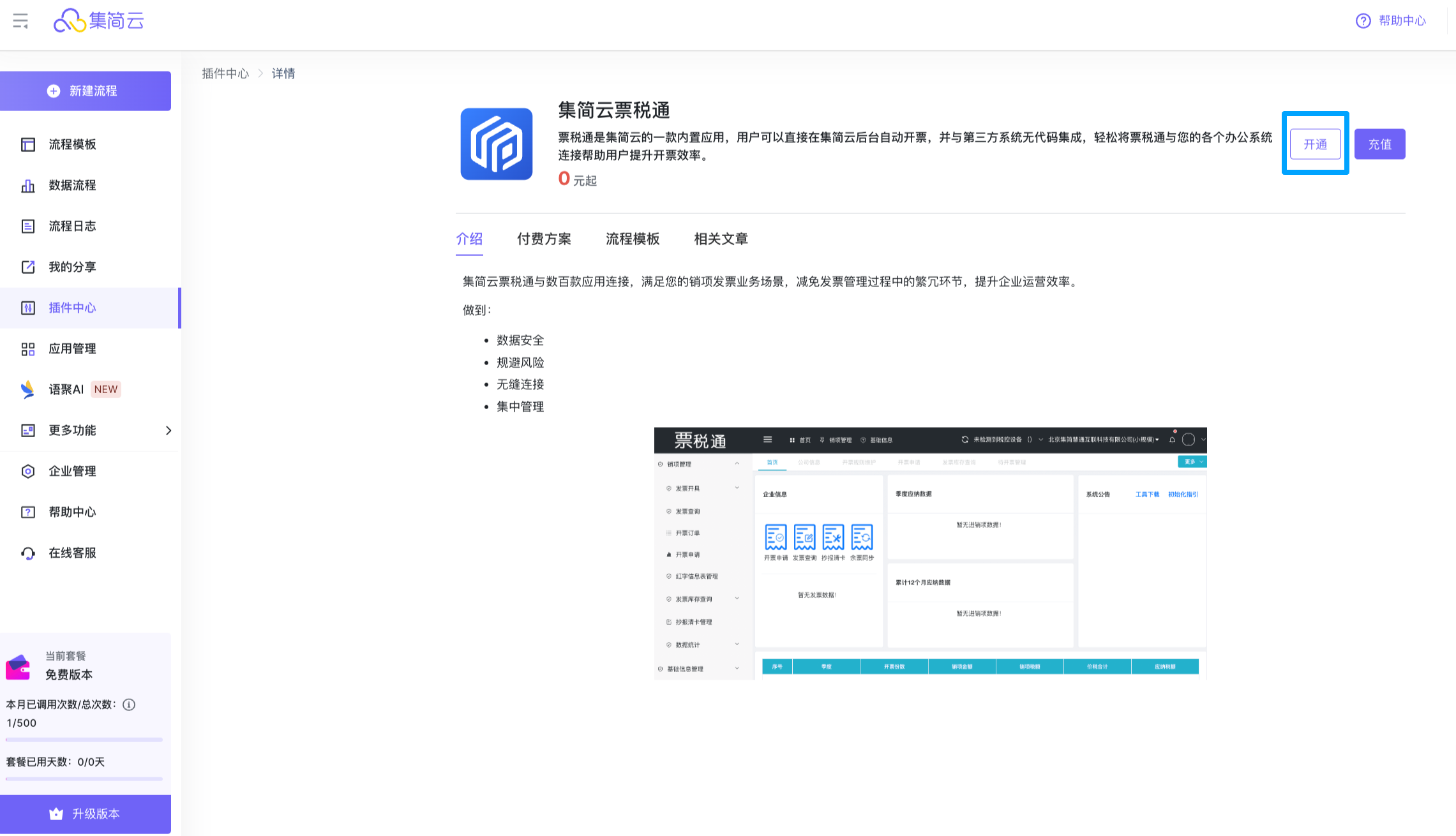Viewport: 1456px width, 836px height.
Task: Click the 票税通 product screenshot
Action: [x=930, y=553]
